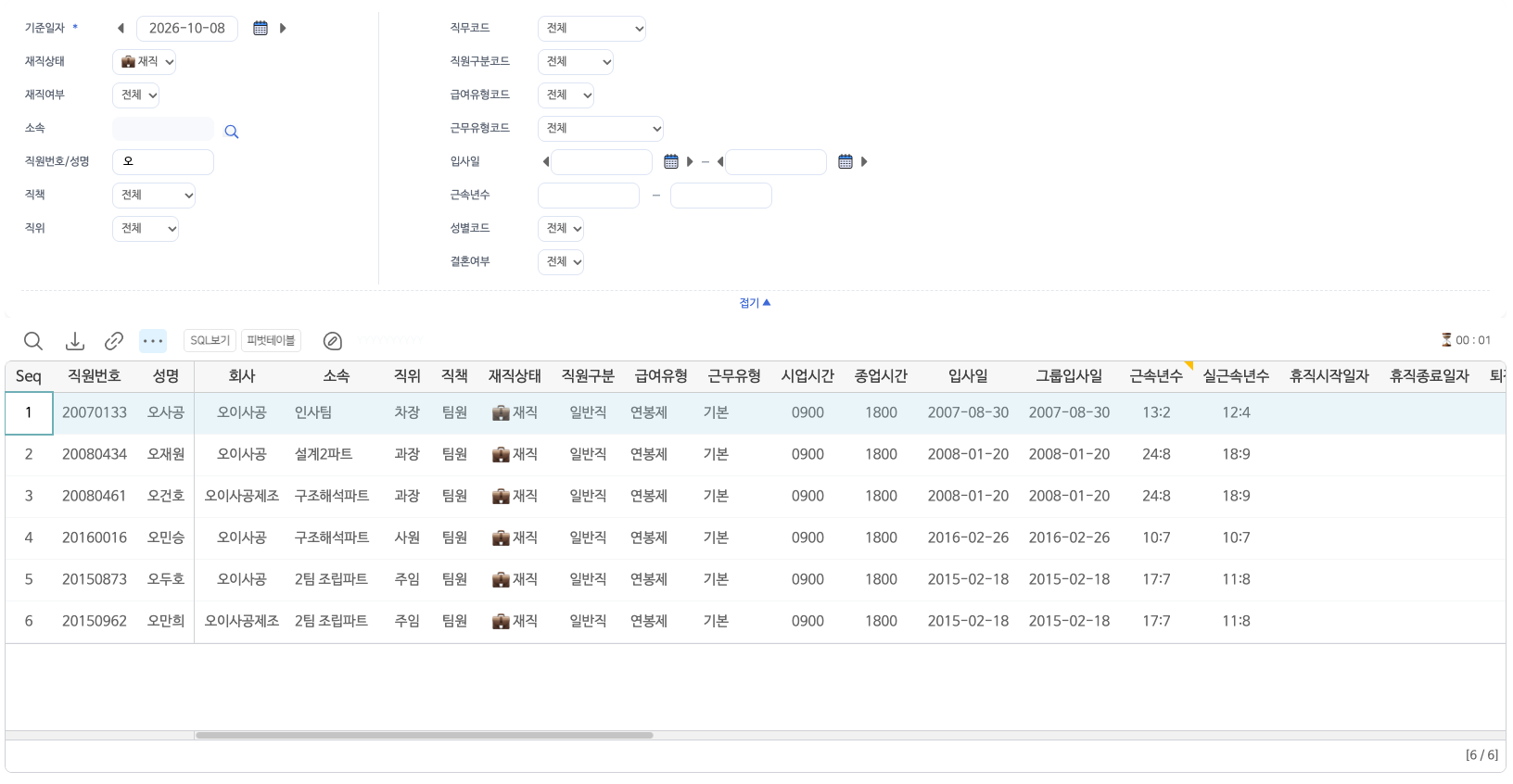Open the 직원구분코드 dropdown
Image resolution: width=1513 pixels, height=784 pixels.
pyautogui.click(x=576, y=62)
